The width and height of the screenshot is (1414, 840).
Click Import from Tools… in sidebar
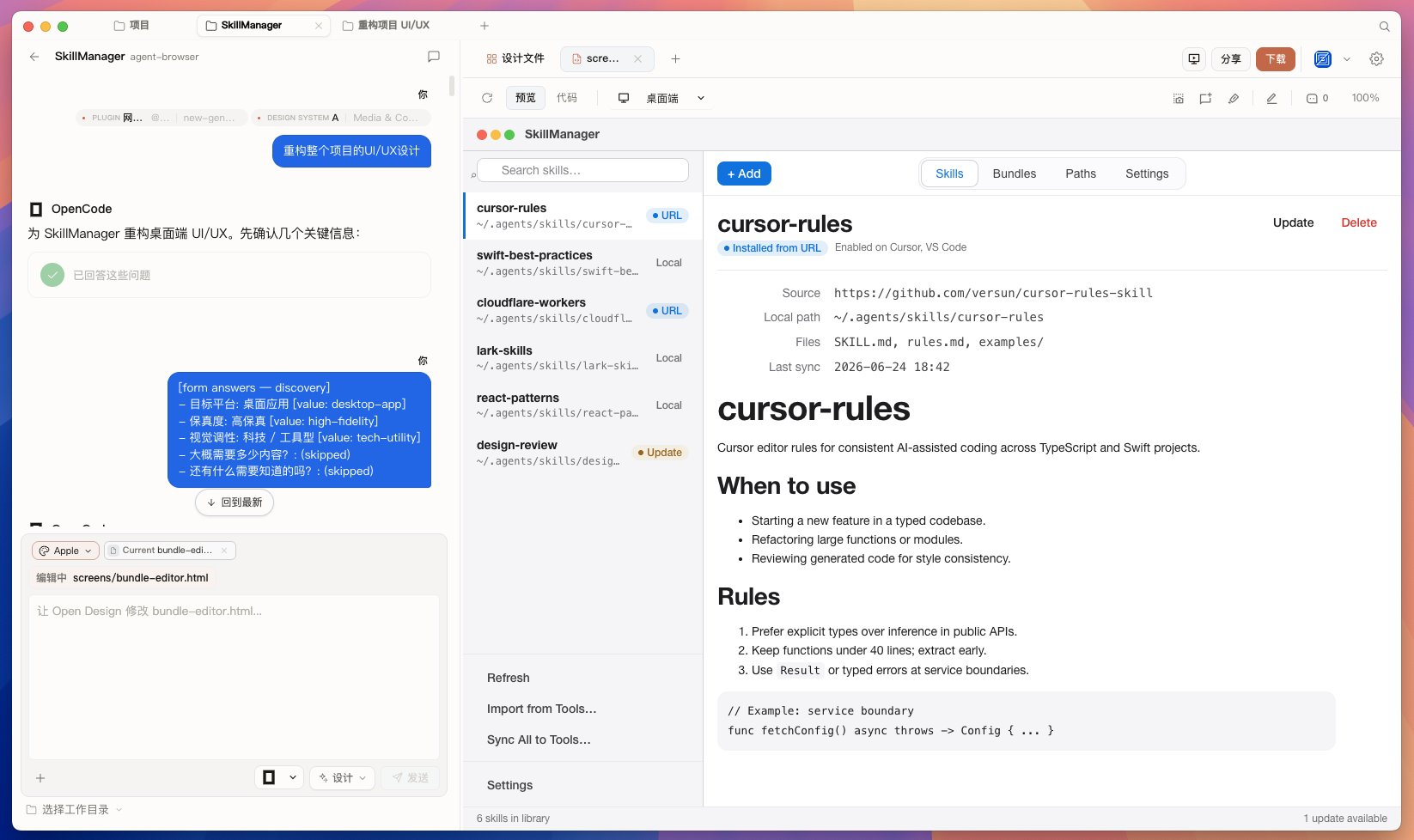point(542,709)
